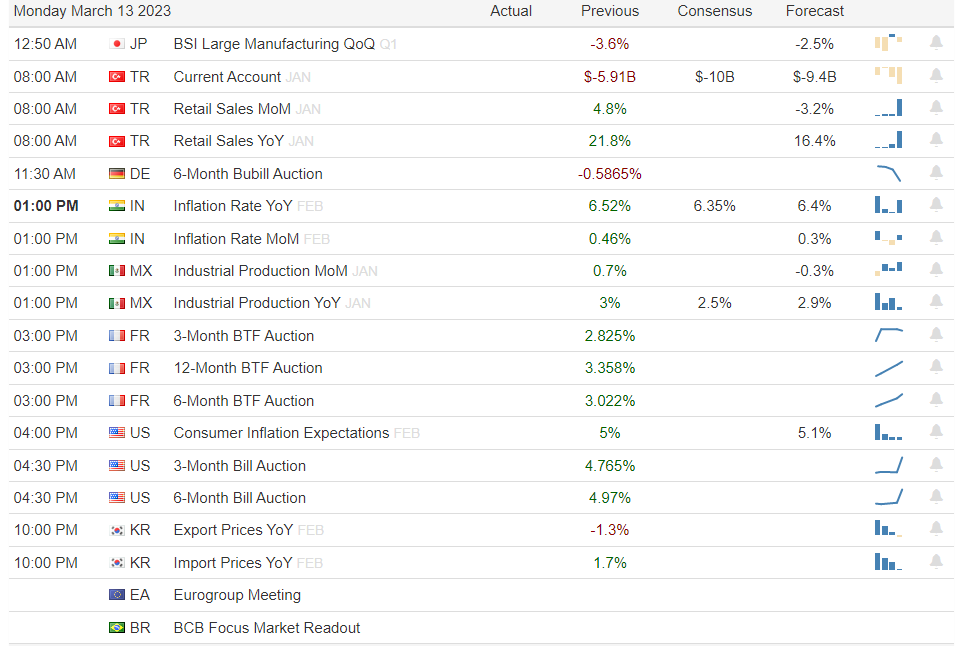Click the Brazil flag beside BR
The height and width of the screenshot is (646, 978).
click(x=117, y=628)
